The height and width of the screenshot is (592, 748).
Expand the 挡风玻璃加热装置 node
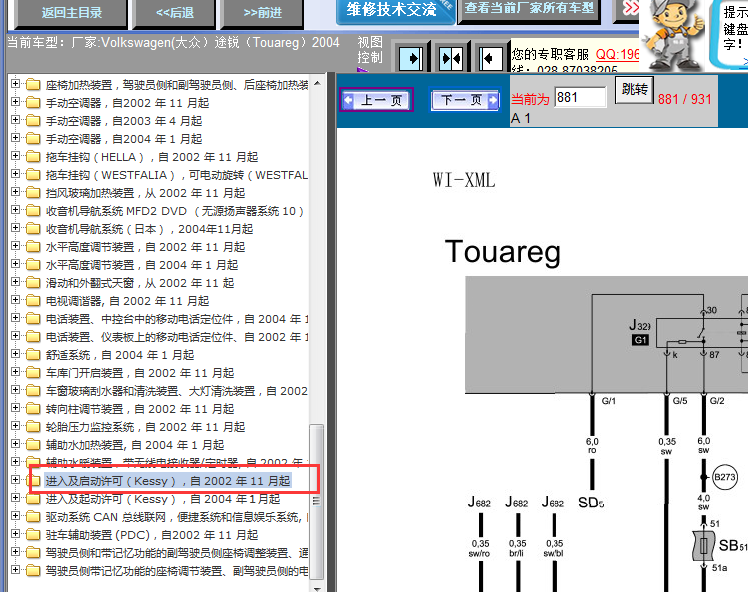point(15,192)
